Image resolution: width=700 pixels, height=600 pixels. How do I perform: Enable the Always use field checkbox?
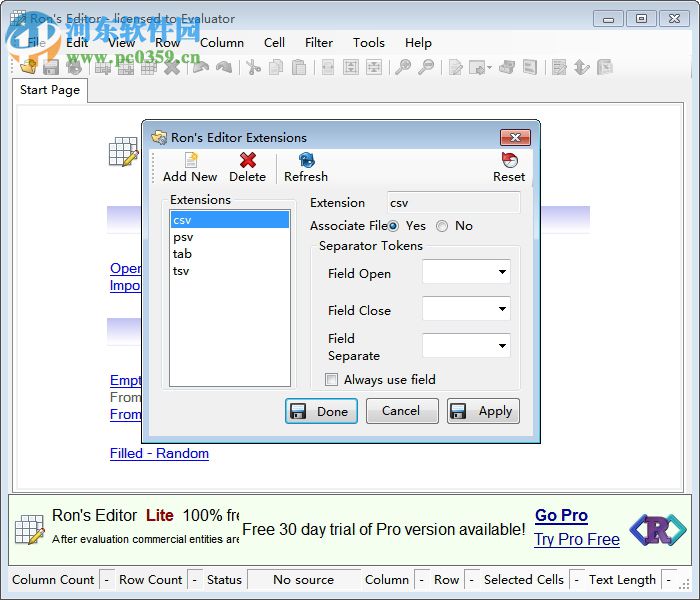[331, 379]
